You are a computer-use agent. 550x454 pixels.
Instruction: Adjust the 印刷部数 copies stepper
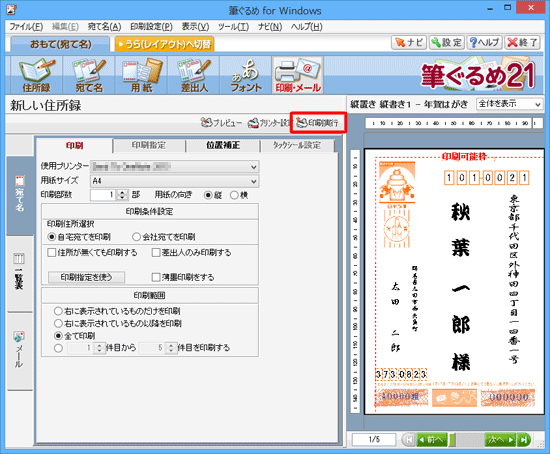(x=122, y=195)
